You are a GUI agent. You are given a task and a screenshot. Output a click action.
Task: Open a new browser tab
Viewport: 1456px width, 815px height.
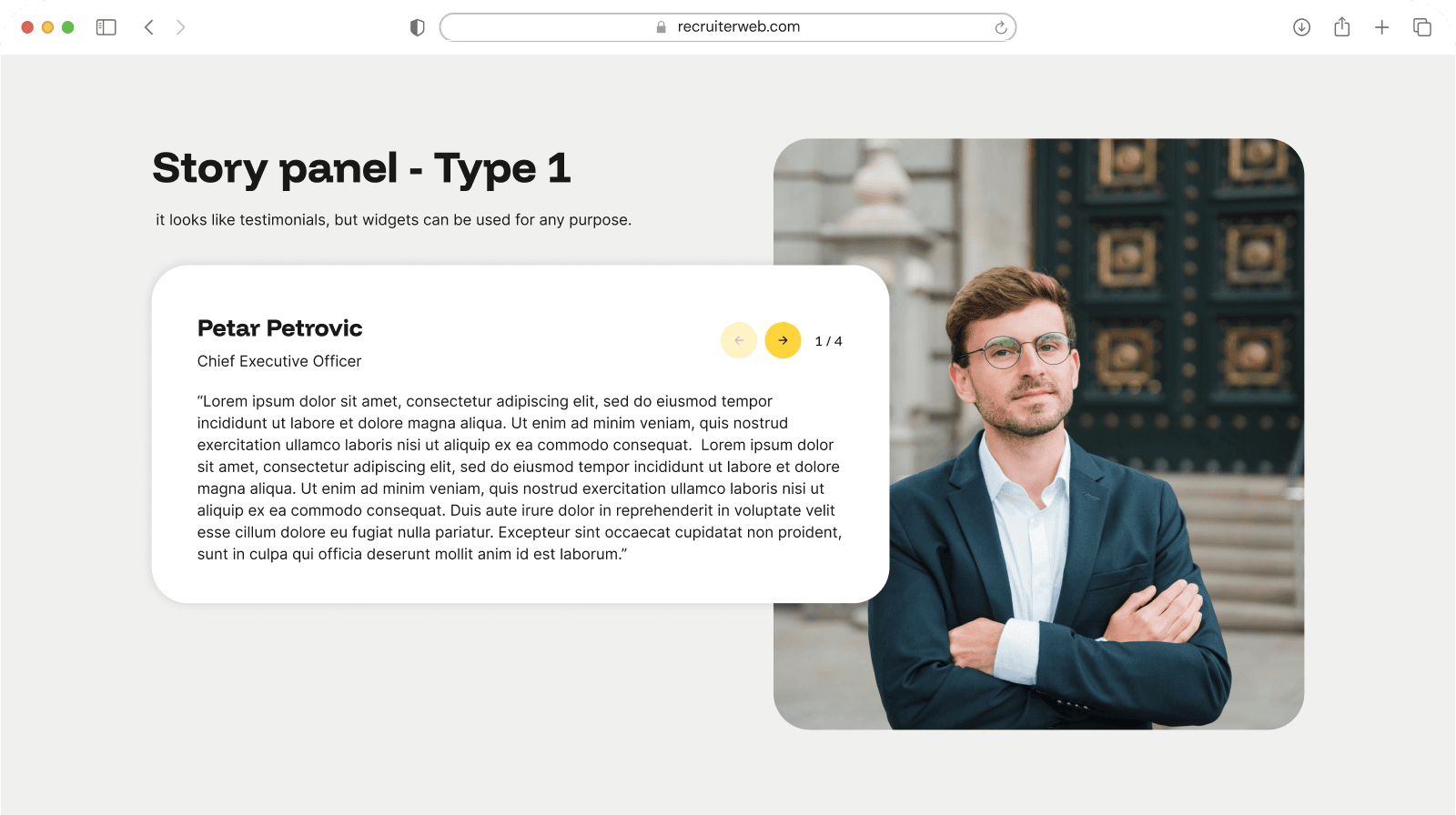pyautogui.click(x=1381, y=27)
